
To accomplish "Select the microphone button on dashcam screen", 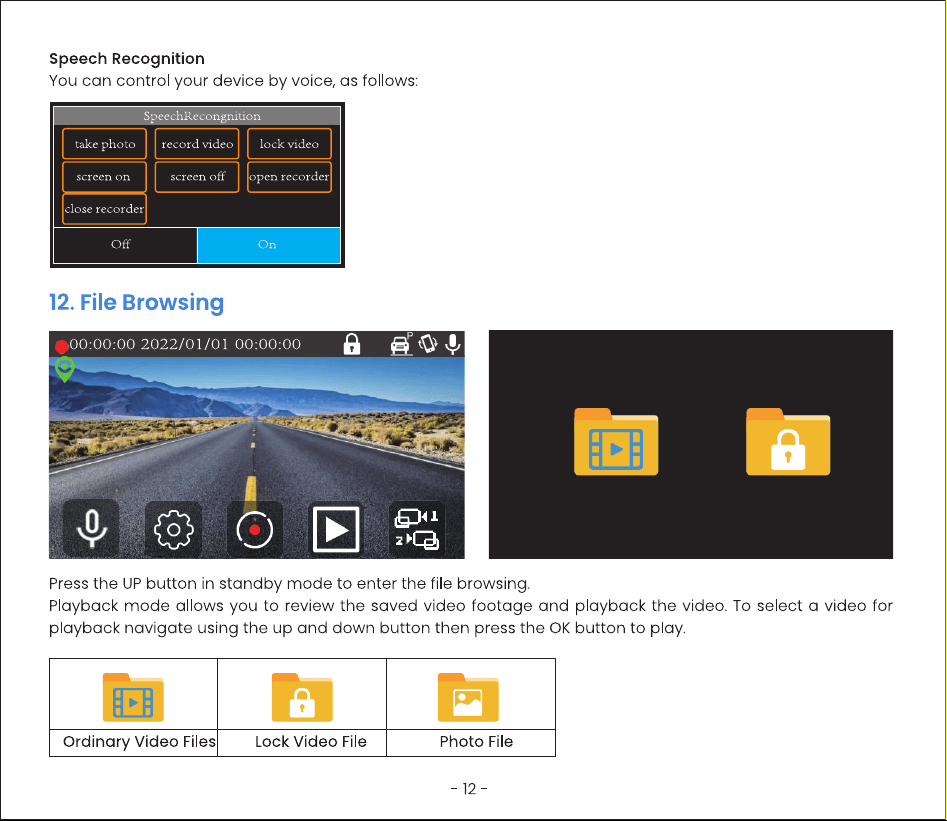I will (91, 529).
